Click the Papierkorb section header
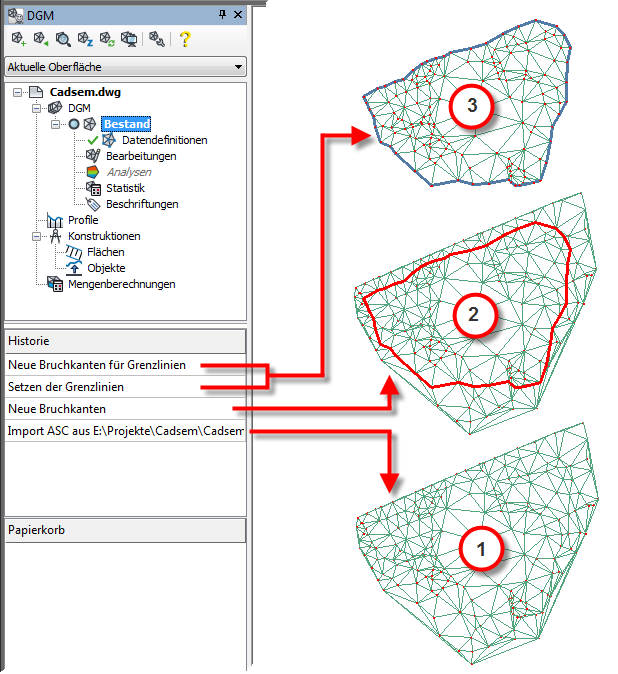 click(125, 529)
